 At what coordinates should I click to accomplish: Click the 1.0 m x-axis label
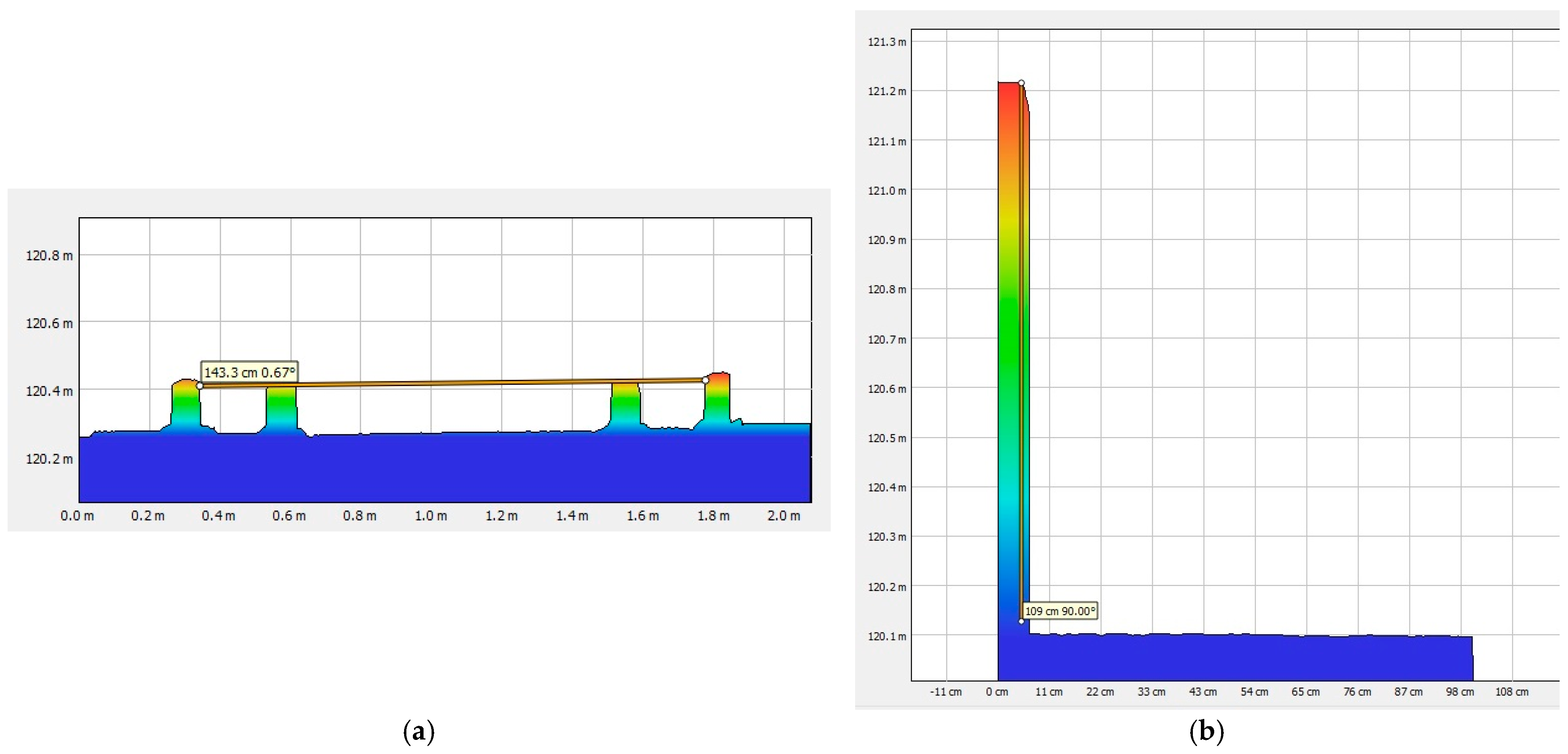click(x=431, y=516)
